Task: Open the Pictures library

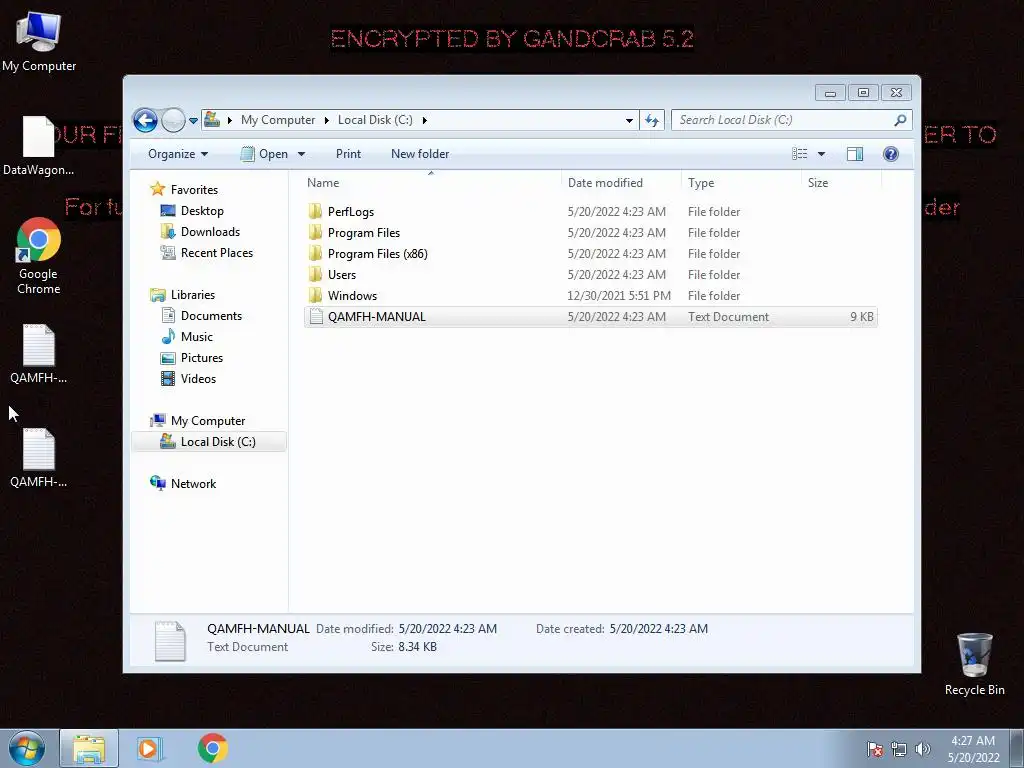Action: (202, 358)
